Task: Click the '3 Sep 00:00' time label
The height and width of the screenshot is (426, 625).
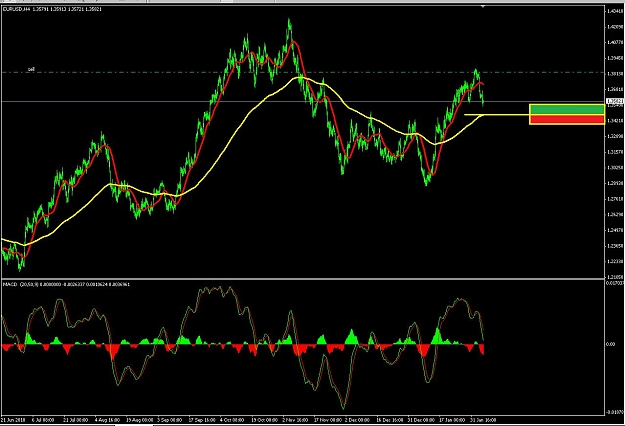Action: click(170, 420)
